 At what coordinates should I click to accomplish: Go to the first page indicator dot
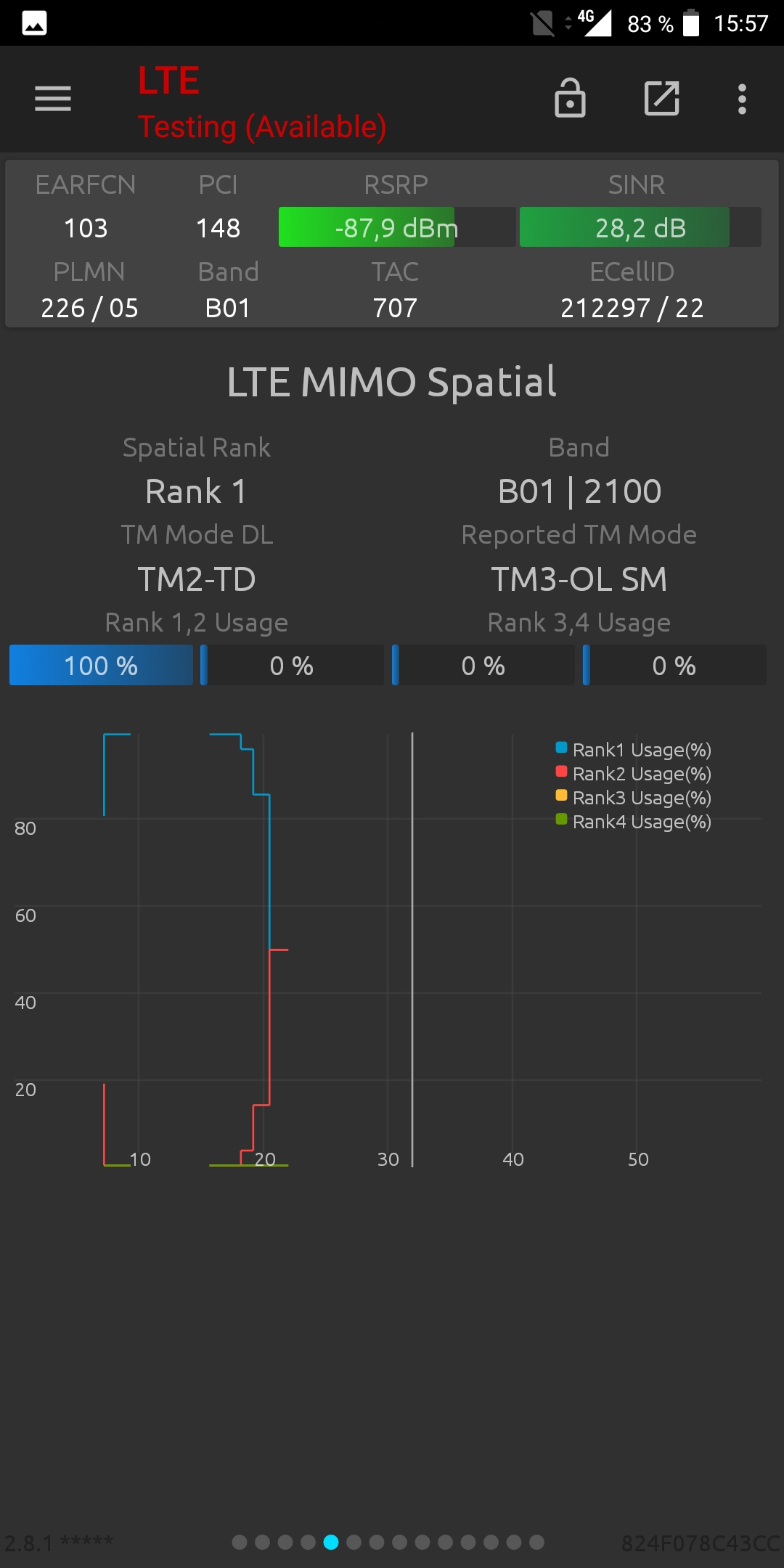pos(240,1542)
